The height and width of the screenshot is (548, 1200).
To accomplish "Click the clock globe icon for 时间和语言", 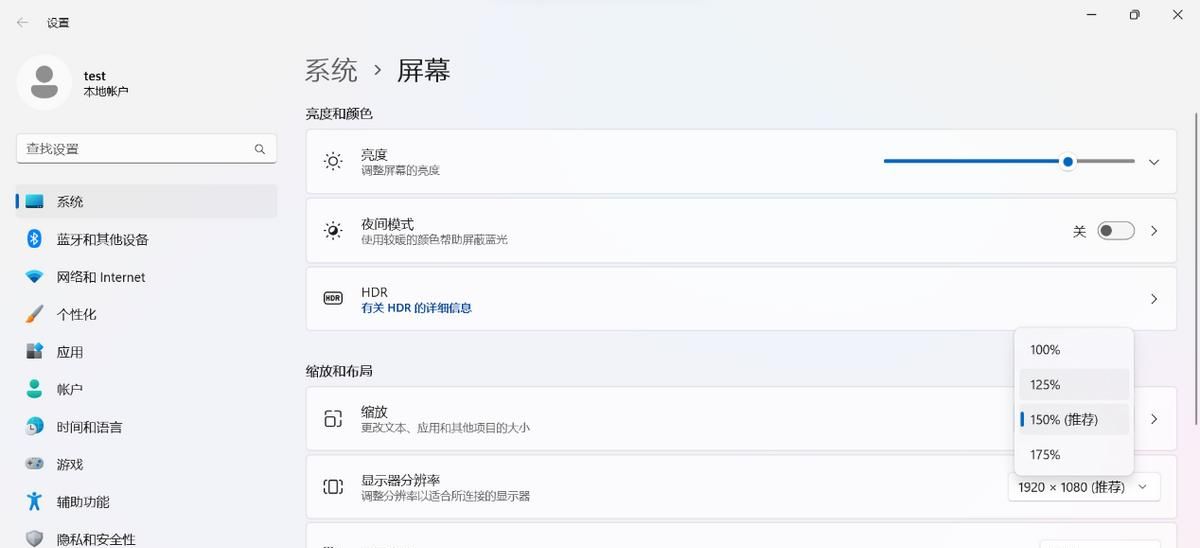I will point(35,427).
